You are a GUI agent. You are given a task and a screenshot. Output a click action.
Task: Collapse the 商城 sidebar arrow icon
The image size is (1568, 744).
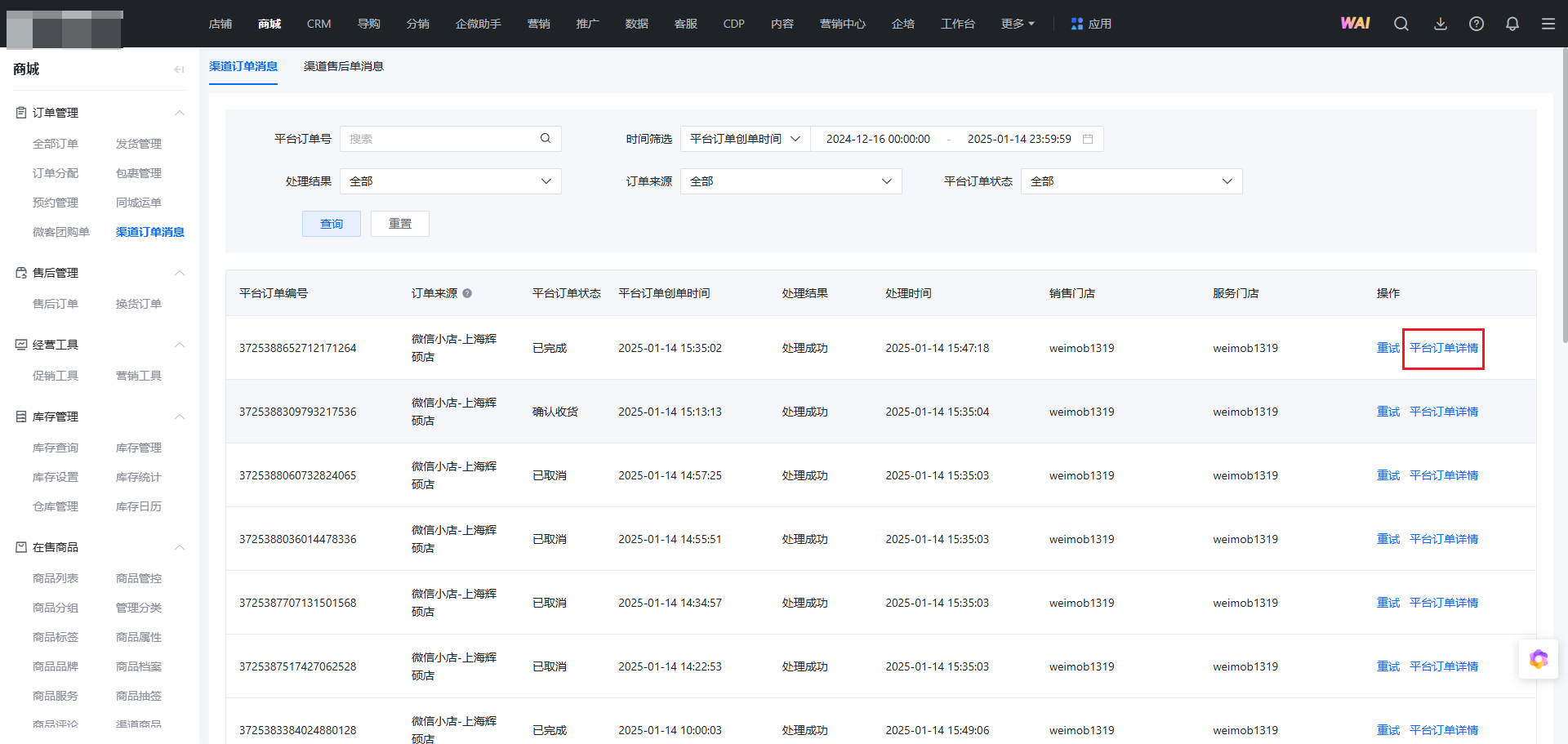[x=179, y=69]
